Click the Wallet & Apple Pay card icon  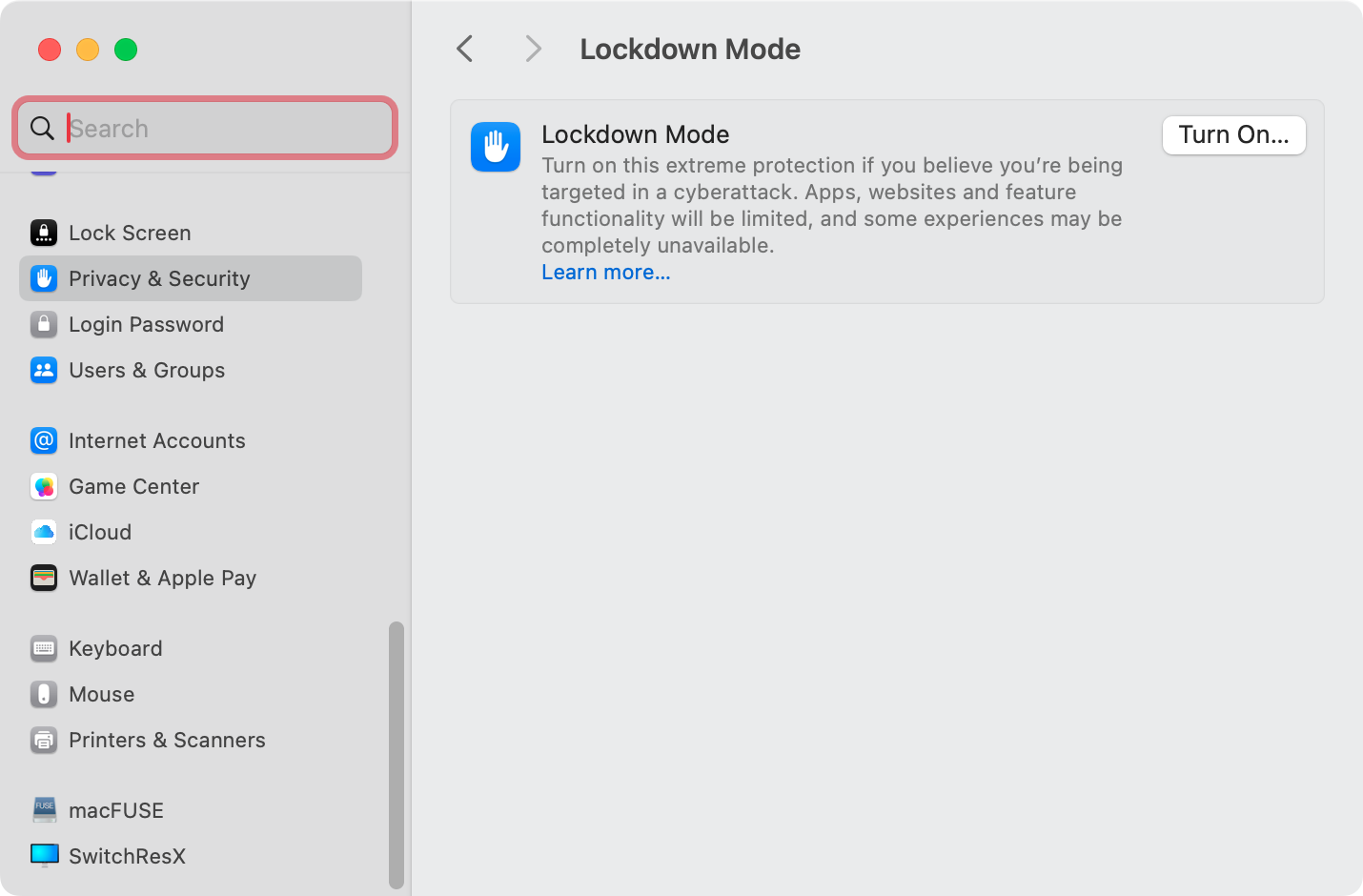[44, 578]
